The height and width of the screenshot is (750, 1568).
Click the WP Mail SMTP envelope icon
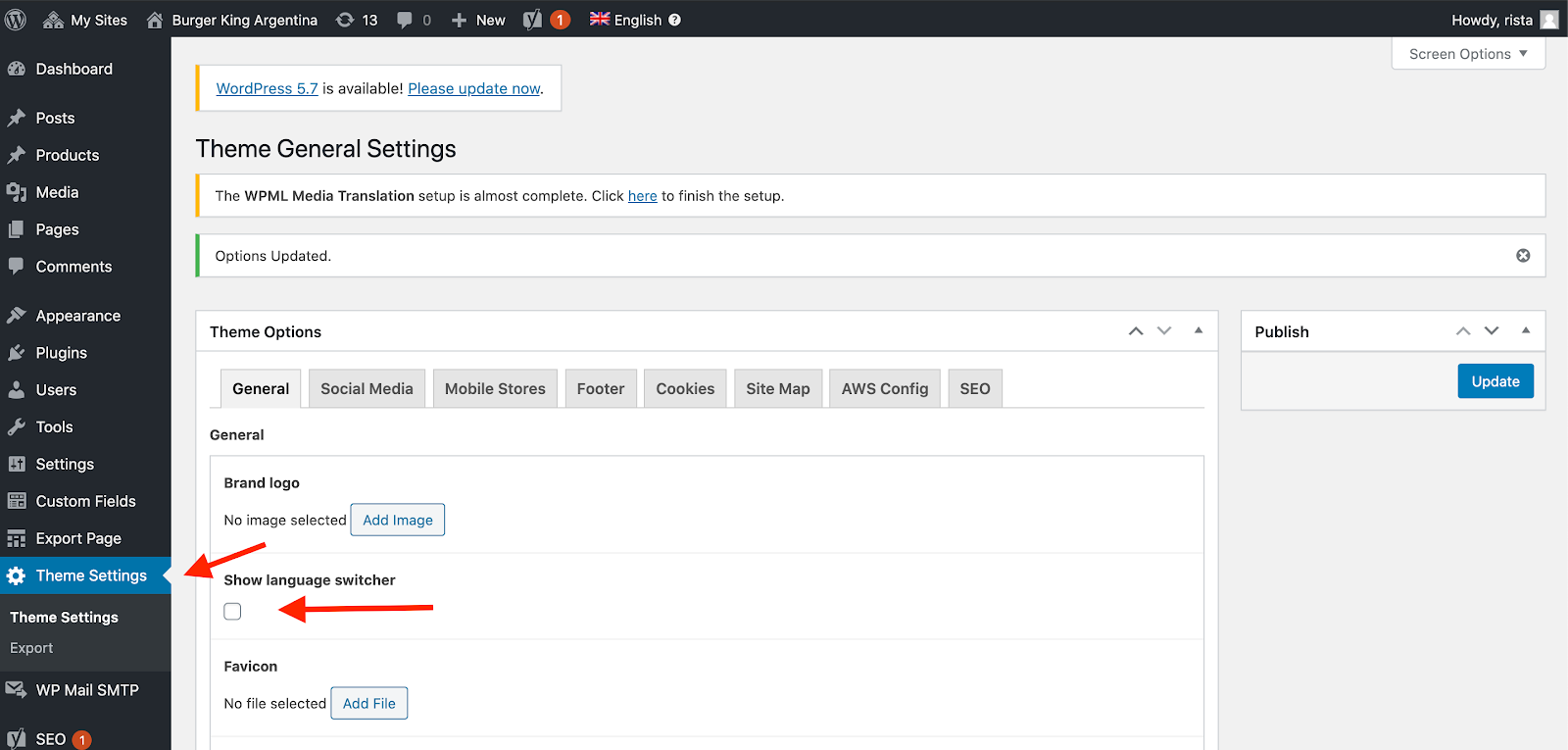[17, 690]
